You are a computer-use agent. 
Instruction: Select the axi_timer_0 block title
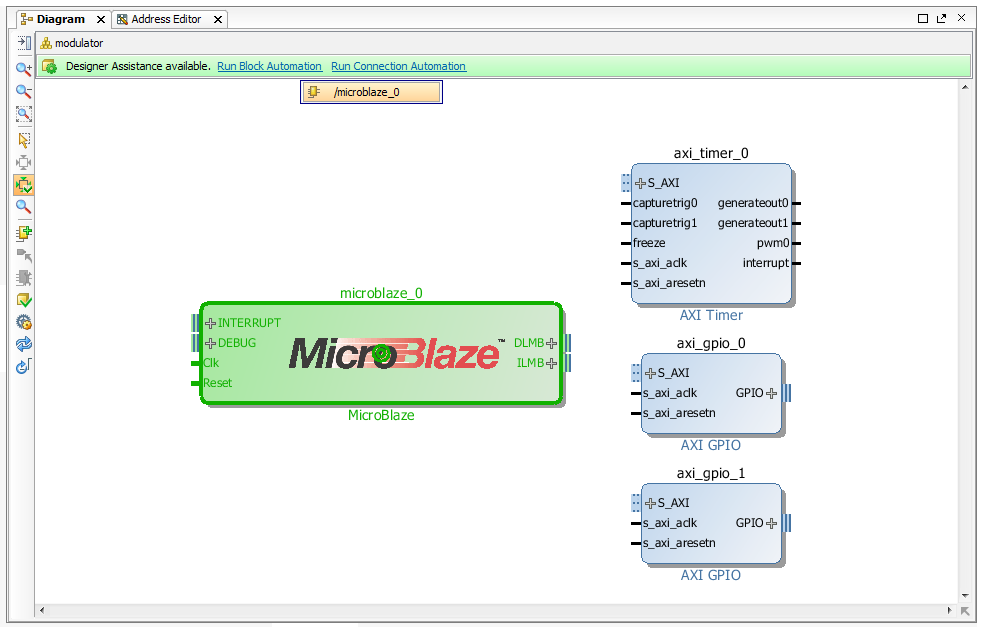(711, 154)
